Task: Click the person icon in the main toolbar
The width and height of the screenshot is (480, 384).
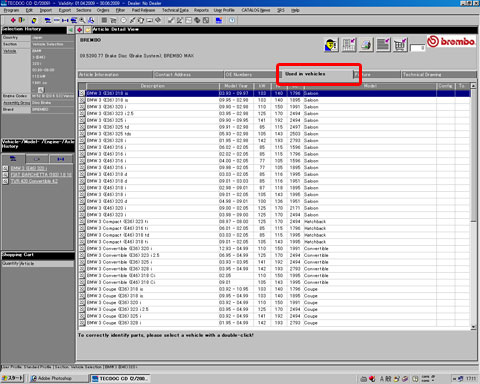Action: pyautogui.click(x=91, y=20)
